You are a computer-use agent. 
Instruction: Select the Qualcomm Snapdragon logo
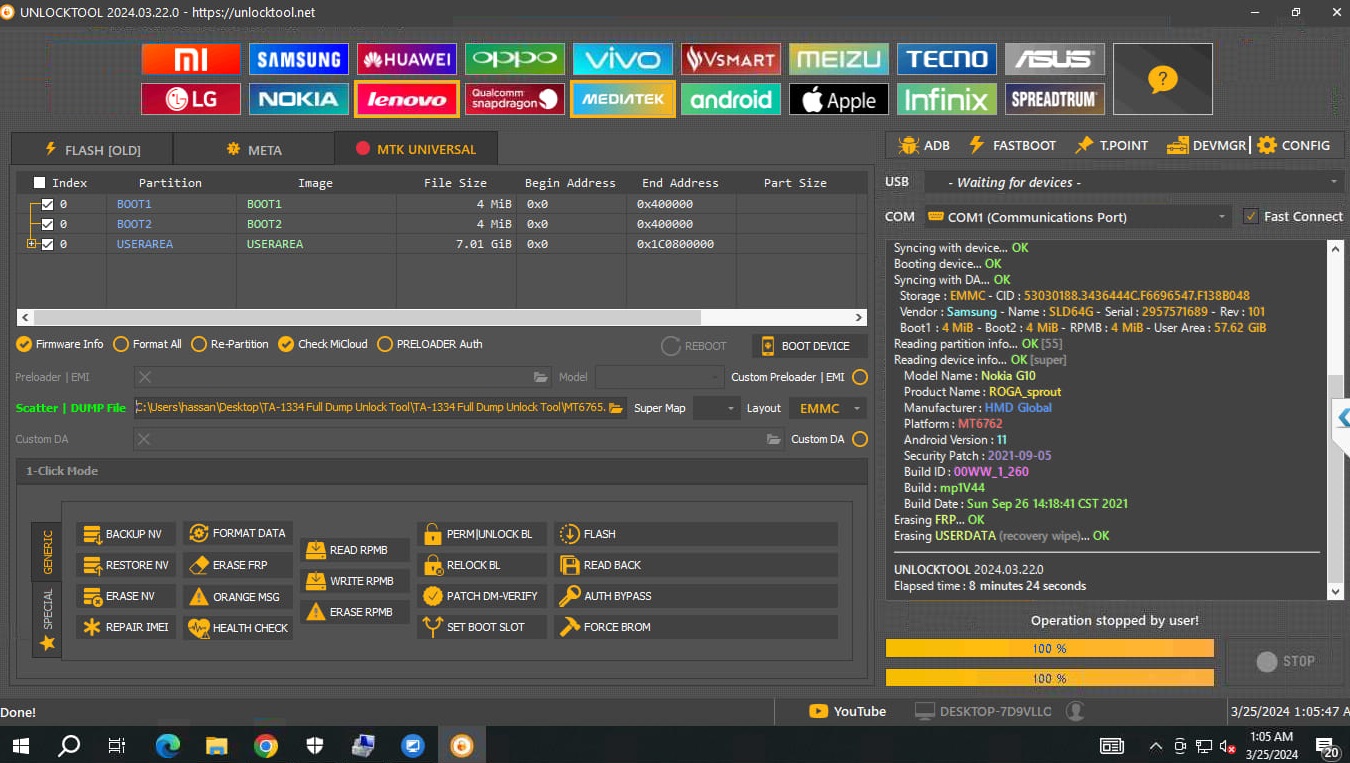(x=515, y=99)
